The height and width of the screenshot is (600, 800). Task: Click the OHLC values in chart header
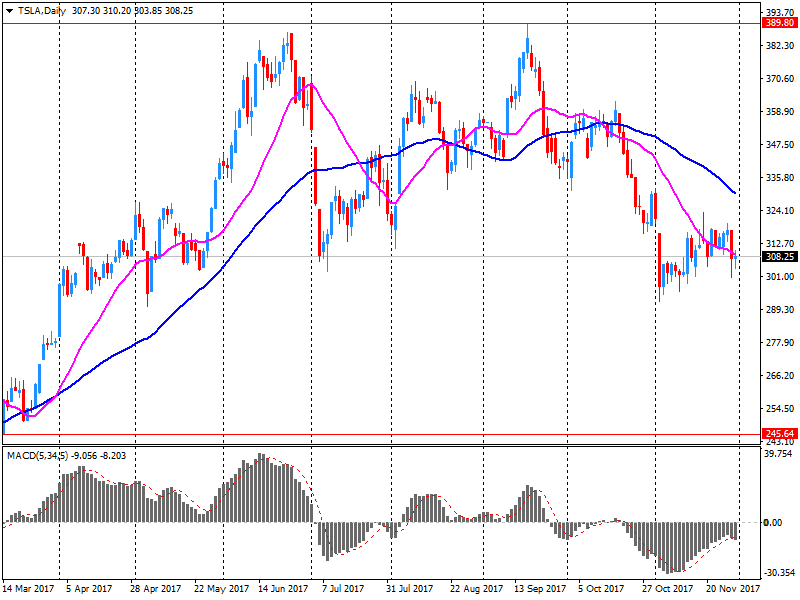[x=133, y=9]
